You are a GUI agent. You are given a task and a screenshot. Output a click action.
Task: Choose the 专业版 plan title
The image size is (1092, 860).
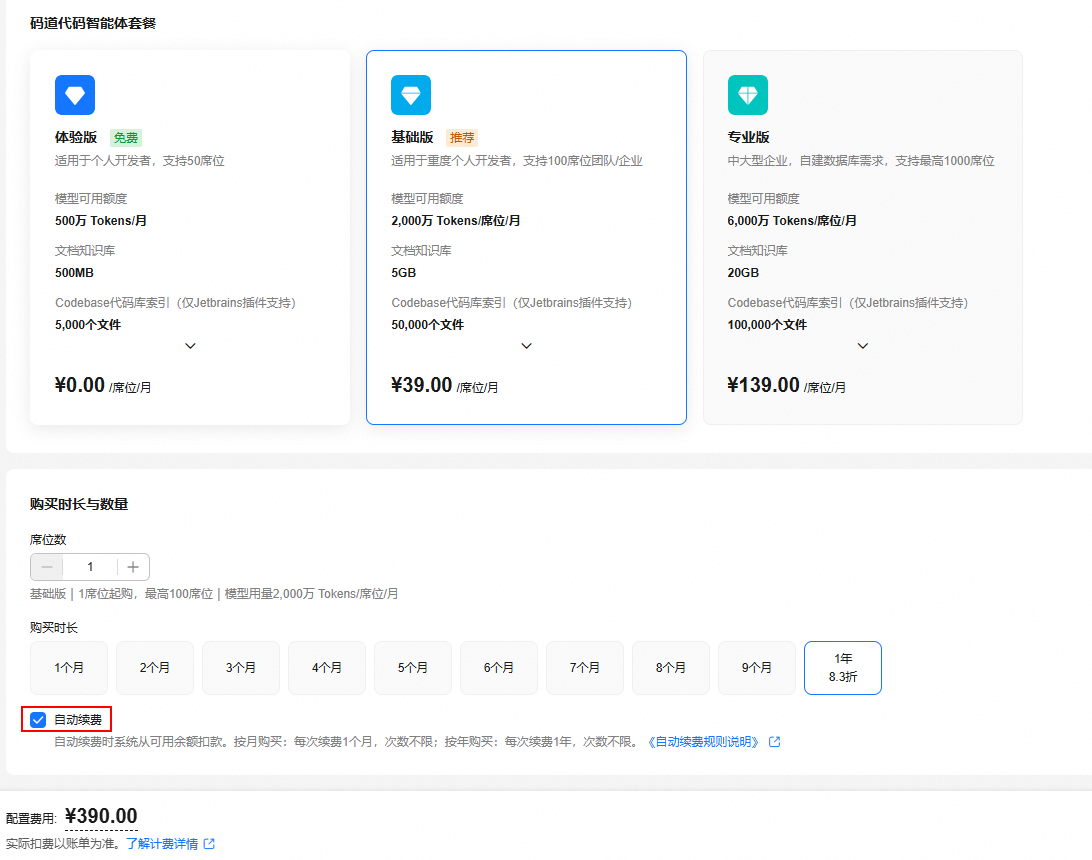[x=749, y=137]
